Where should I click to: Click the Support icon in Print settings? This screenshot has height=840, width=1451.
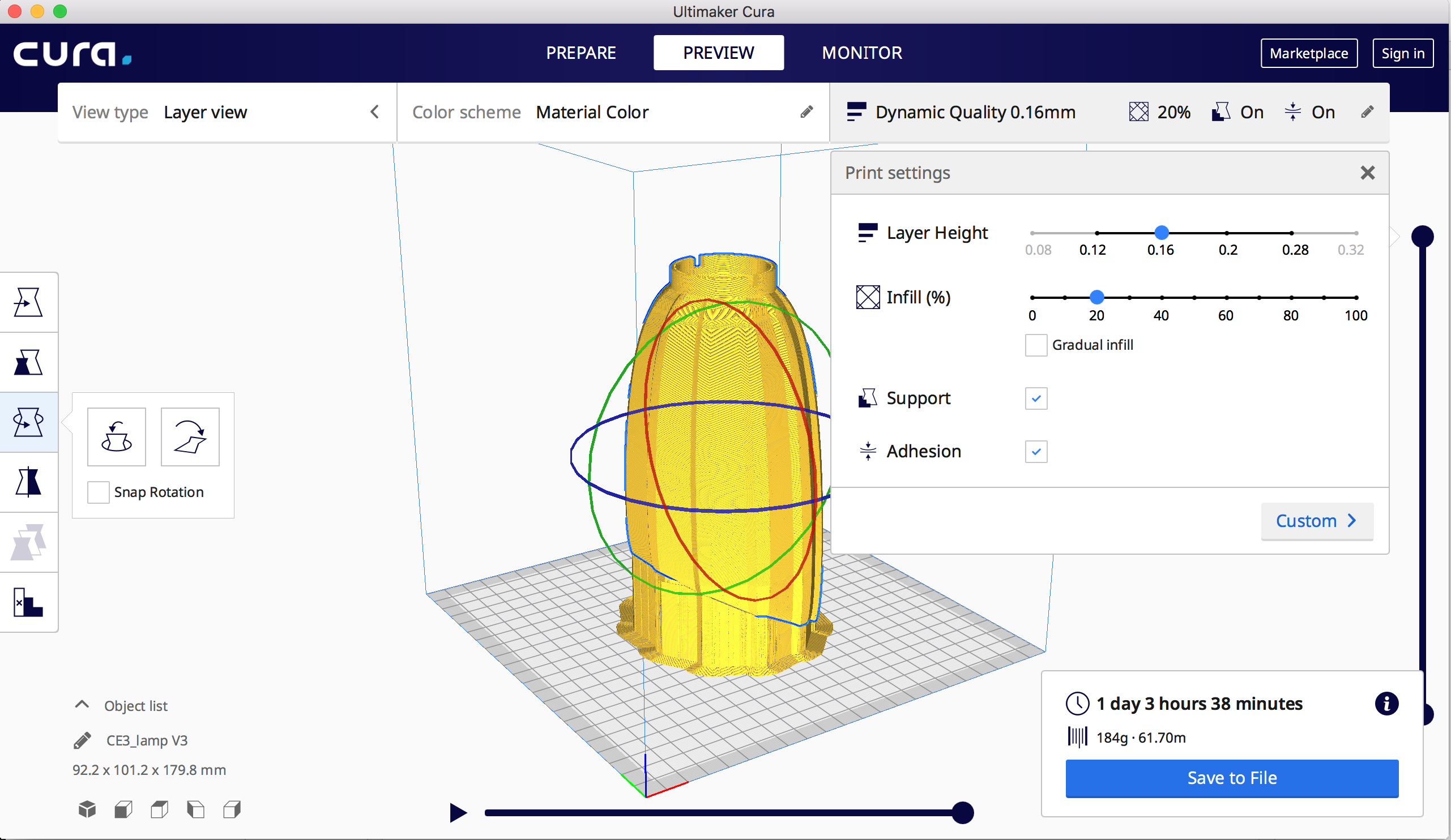coord(868,398)
